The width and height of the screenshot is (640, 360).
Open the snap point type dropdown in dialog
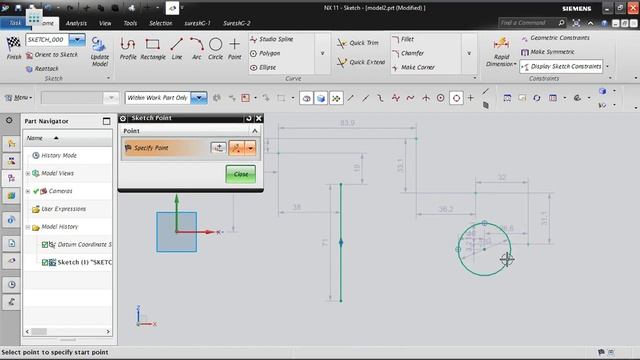click(x=251, y=148)
